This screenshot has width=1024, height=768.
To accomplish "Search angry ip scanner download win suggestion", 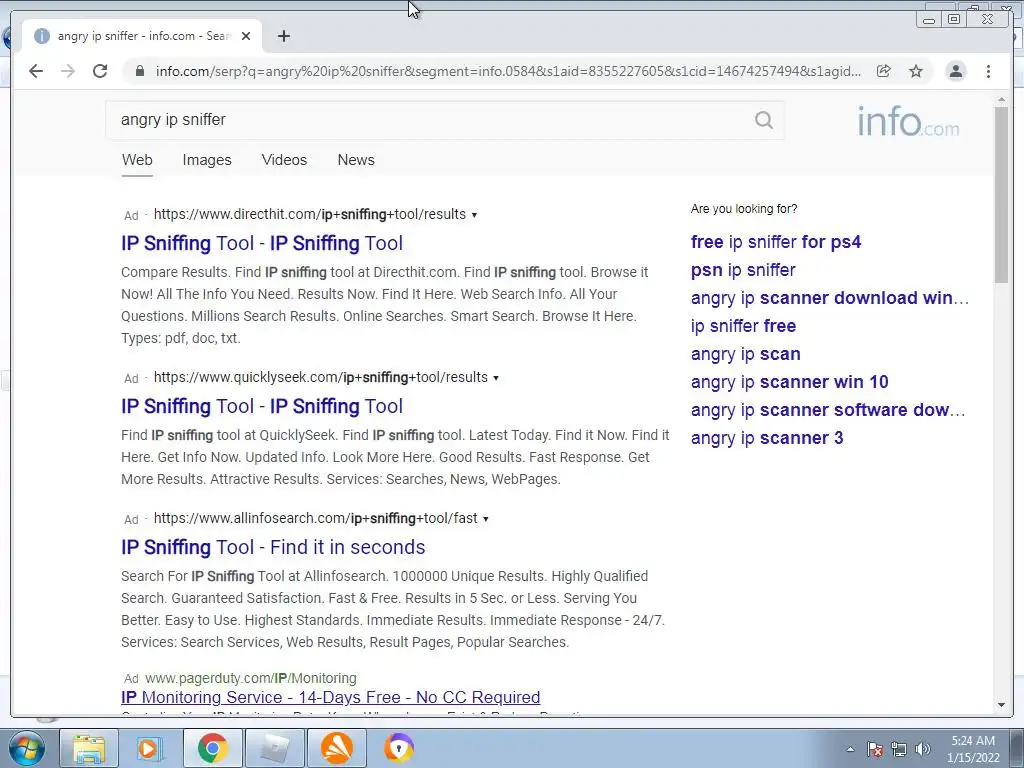I will pyautogui.click(x=830, y=298).
